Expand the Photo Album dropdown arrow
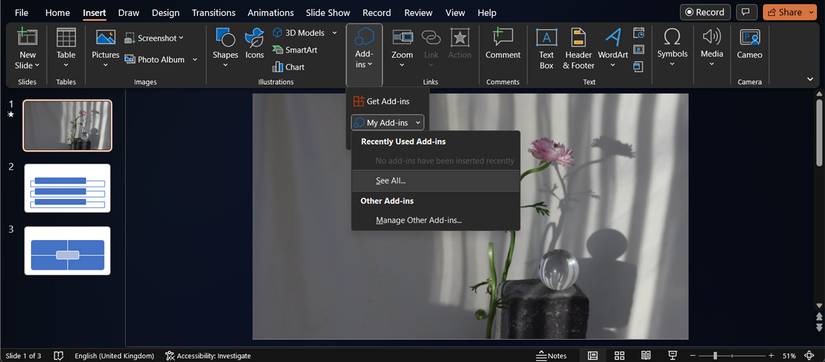 click(x=195, y=59)
